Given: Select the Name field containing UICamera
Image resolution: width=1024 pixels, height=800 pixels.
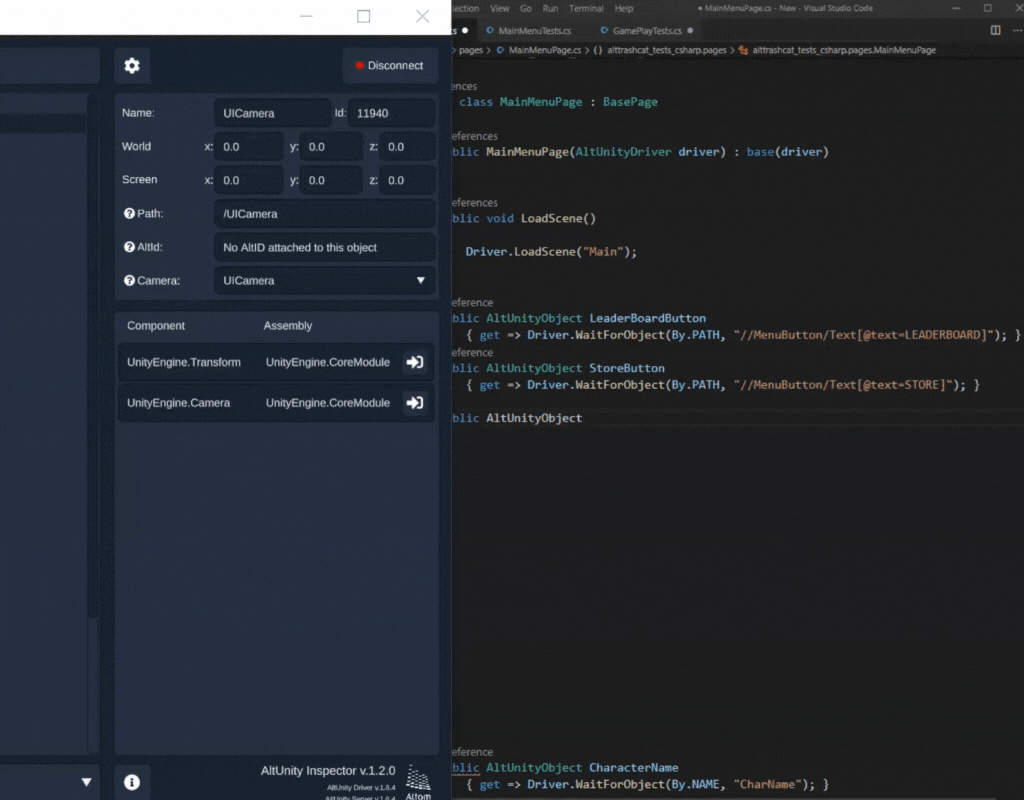Looking at the screenshot, I should [x=272, y=113].
